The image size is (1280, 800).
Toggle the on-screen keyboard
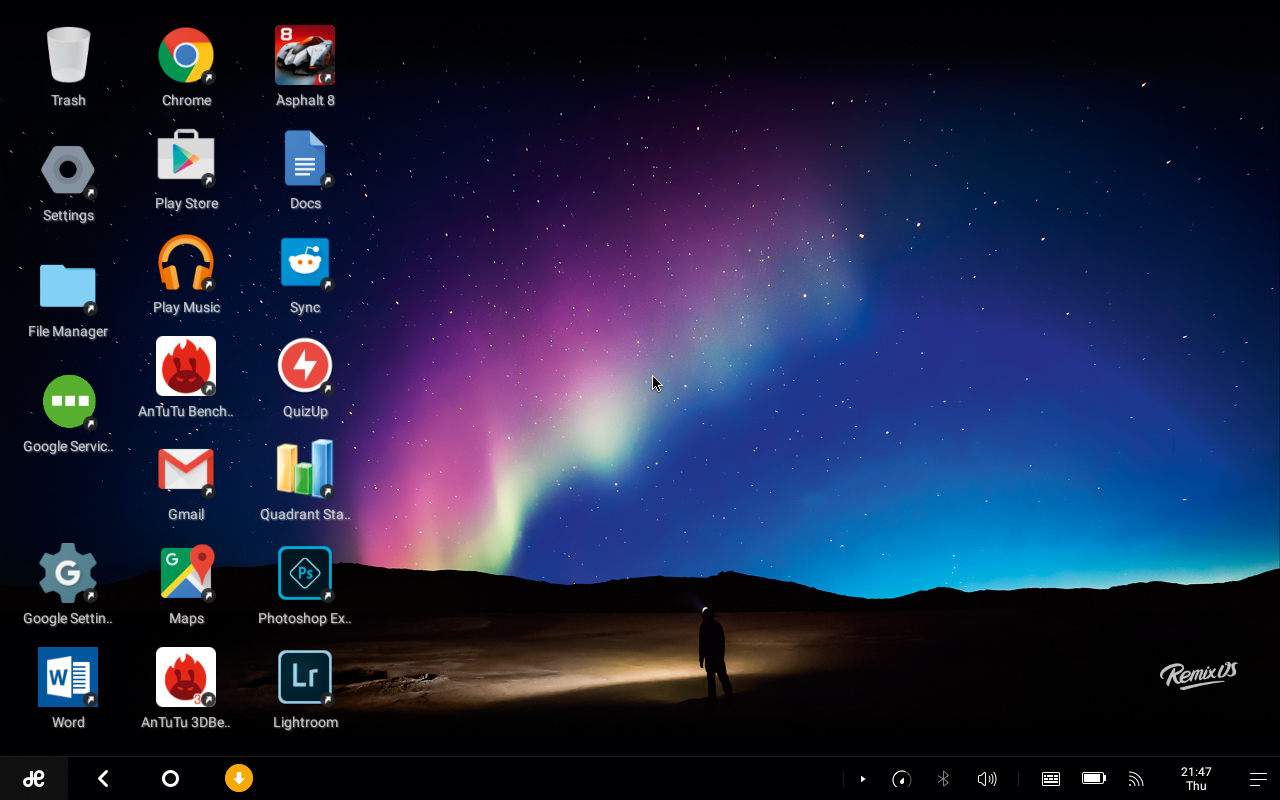point(1050,778)
